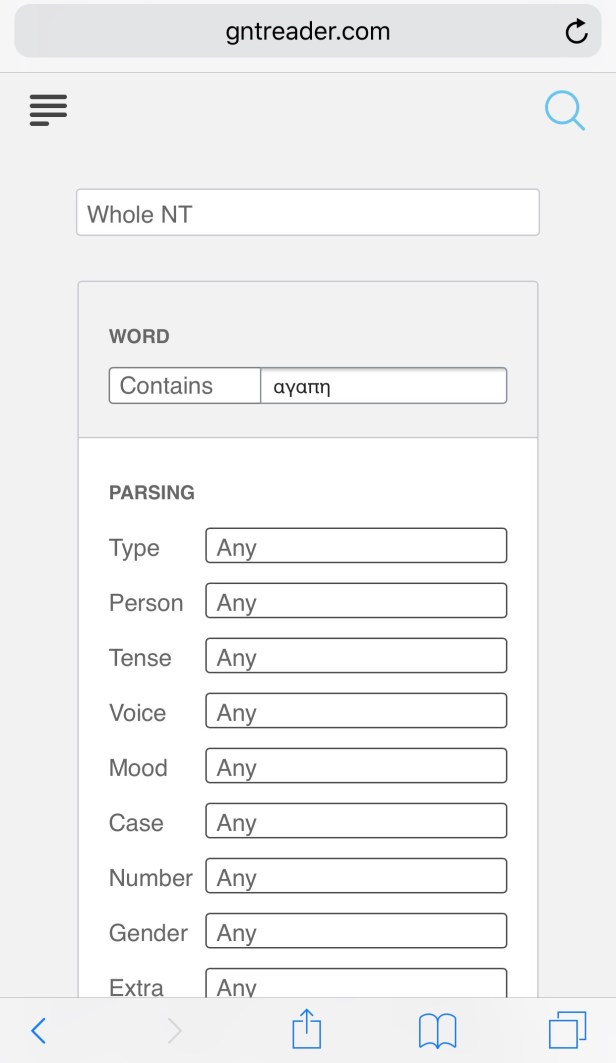Expand the Person selector
Image resolution: width=616 pixels, height=1063 pixels.
[x=356, y=602]
